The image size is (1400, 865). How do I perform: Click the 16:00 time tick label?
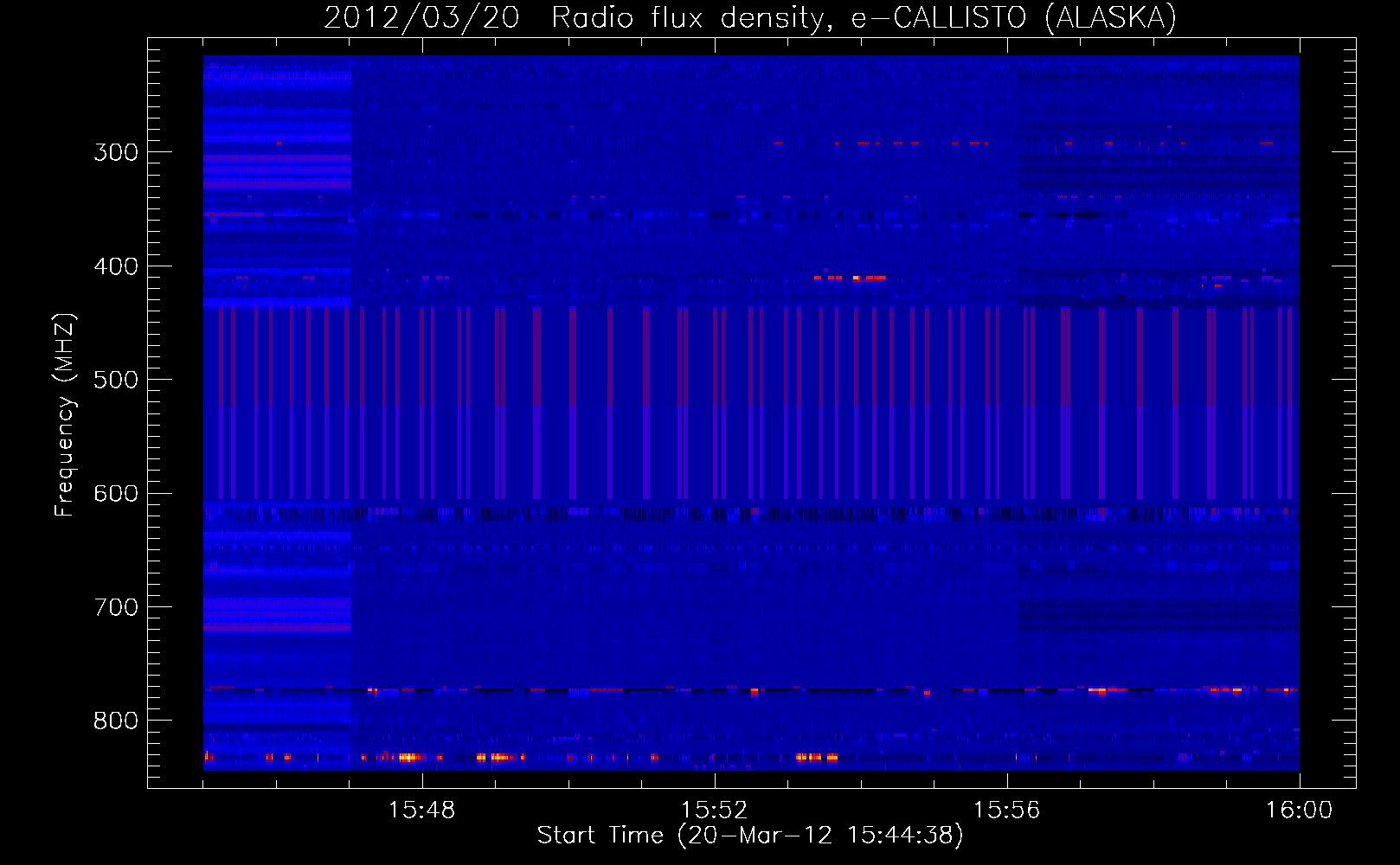click(1299, 811)
